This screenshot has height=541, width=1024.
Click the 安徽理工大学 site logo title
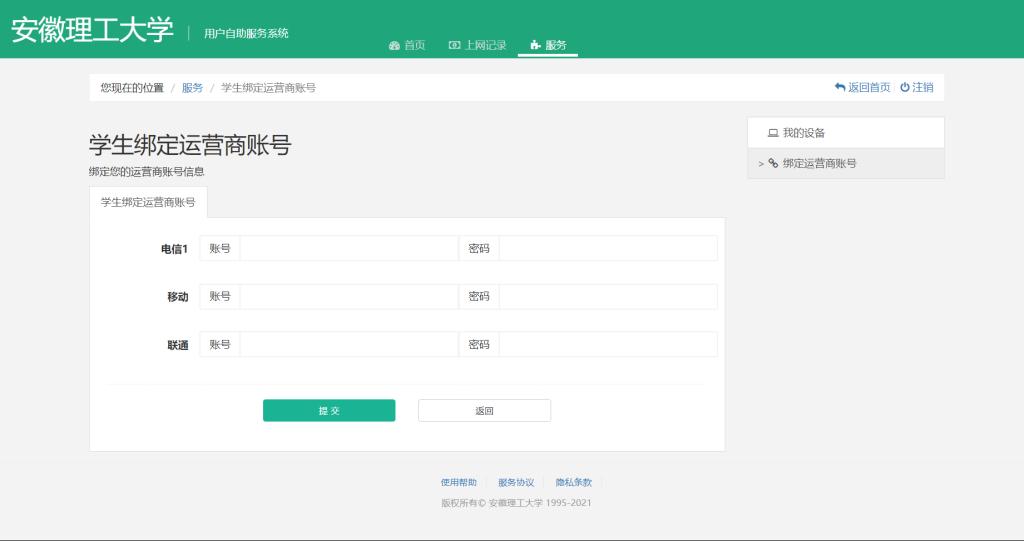coord(92,31)
